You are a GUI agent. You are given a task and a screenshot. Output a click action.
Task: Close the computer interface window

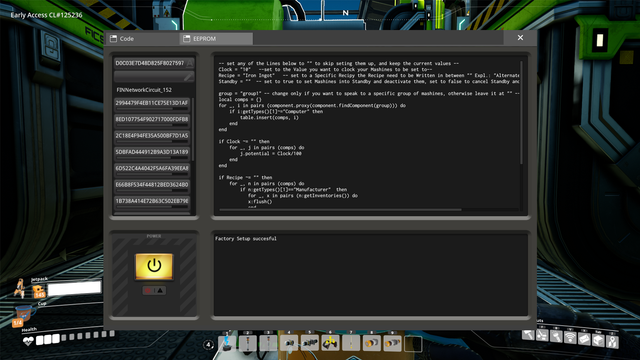pos(520,38)
